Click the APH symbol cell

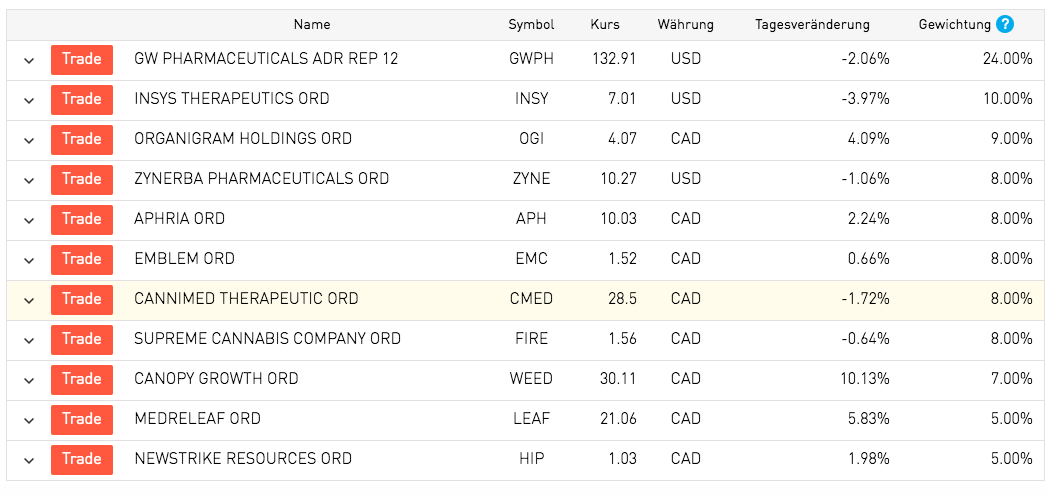point(531,219)
